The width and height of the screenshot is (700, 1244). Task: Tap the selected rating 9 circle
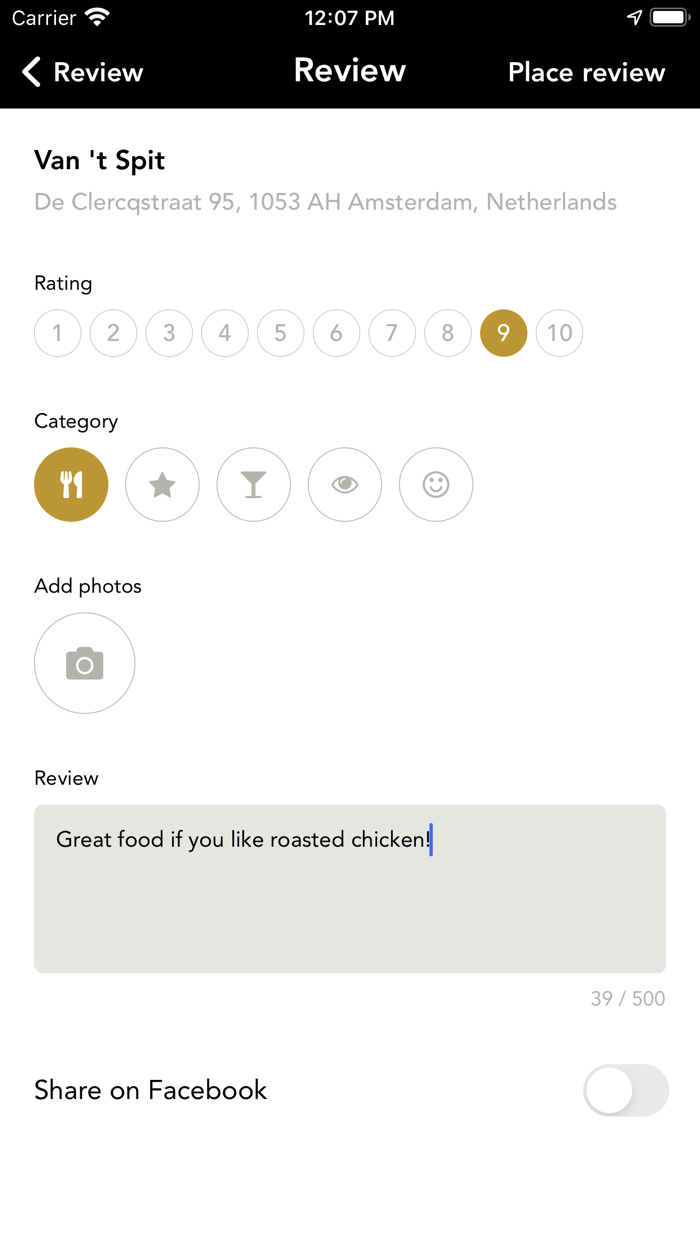click(504, 333)
